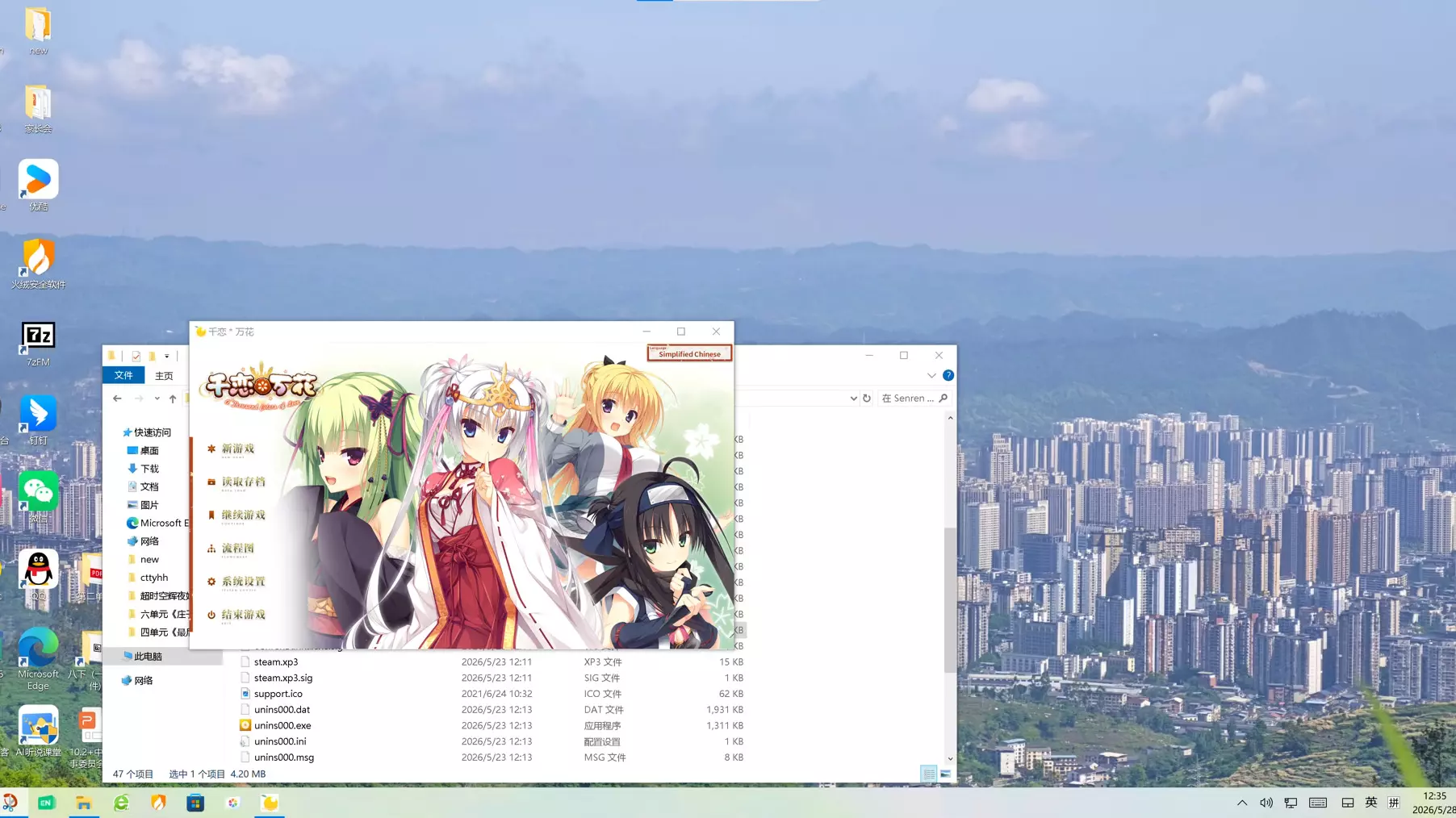Select 此电脑 in the navigation pane
1456x818 pixels.
click(142, 657)
